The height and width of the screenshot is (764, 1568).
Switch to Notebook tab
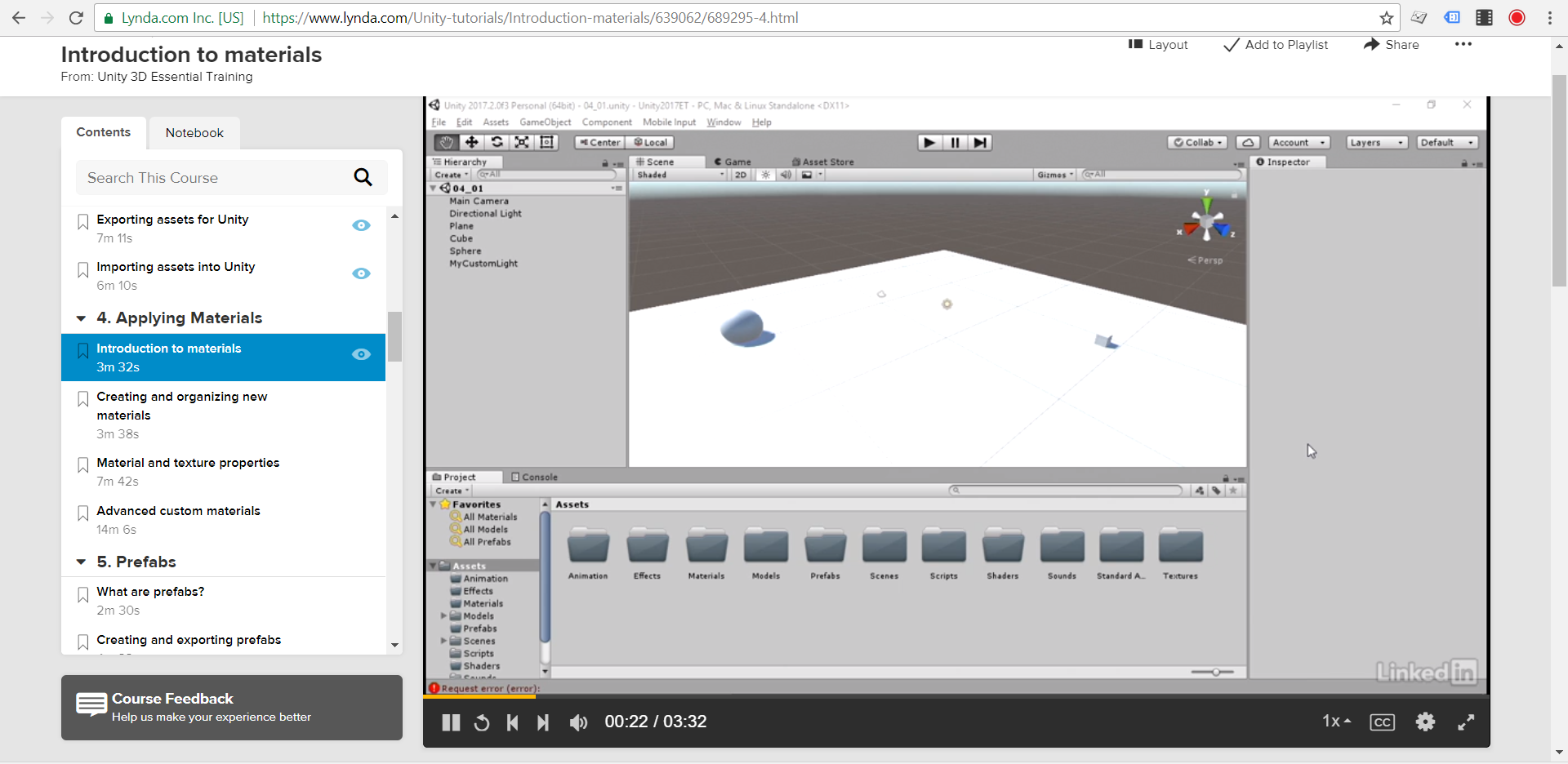pos(194,133)
